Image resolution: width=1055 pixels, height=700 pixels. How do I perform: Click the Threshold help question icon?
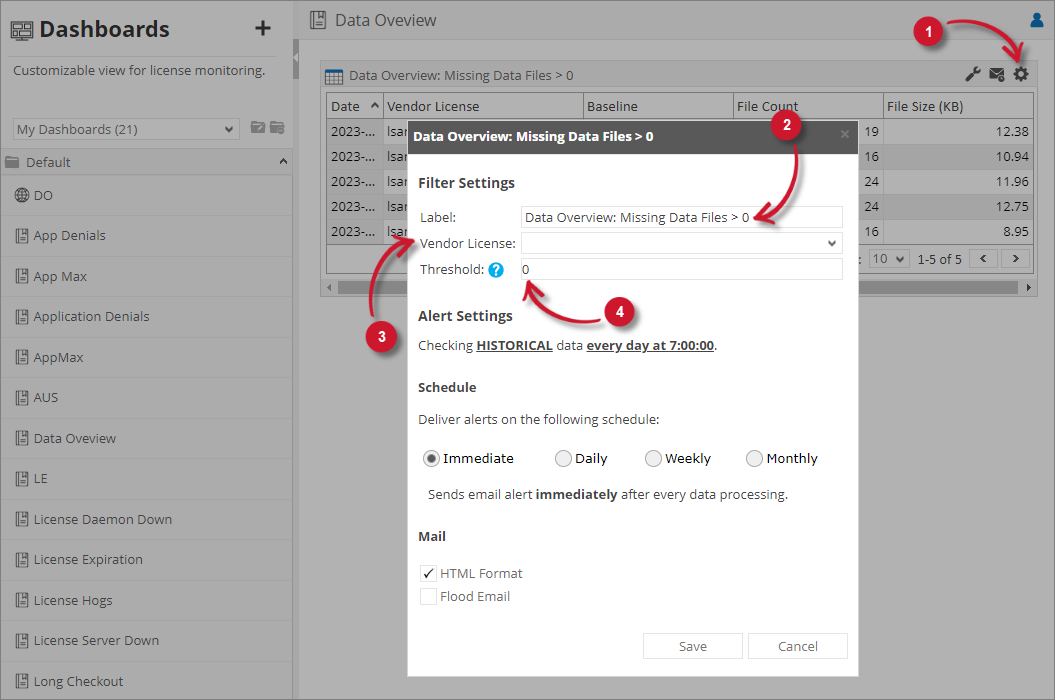(x=496, y=270)
